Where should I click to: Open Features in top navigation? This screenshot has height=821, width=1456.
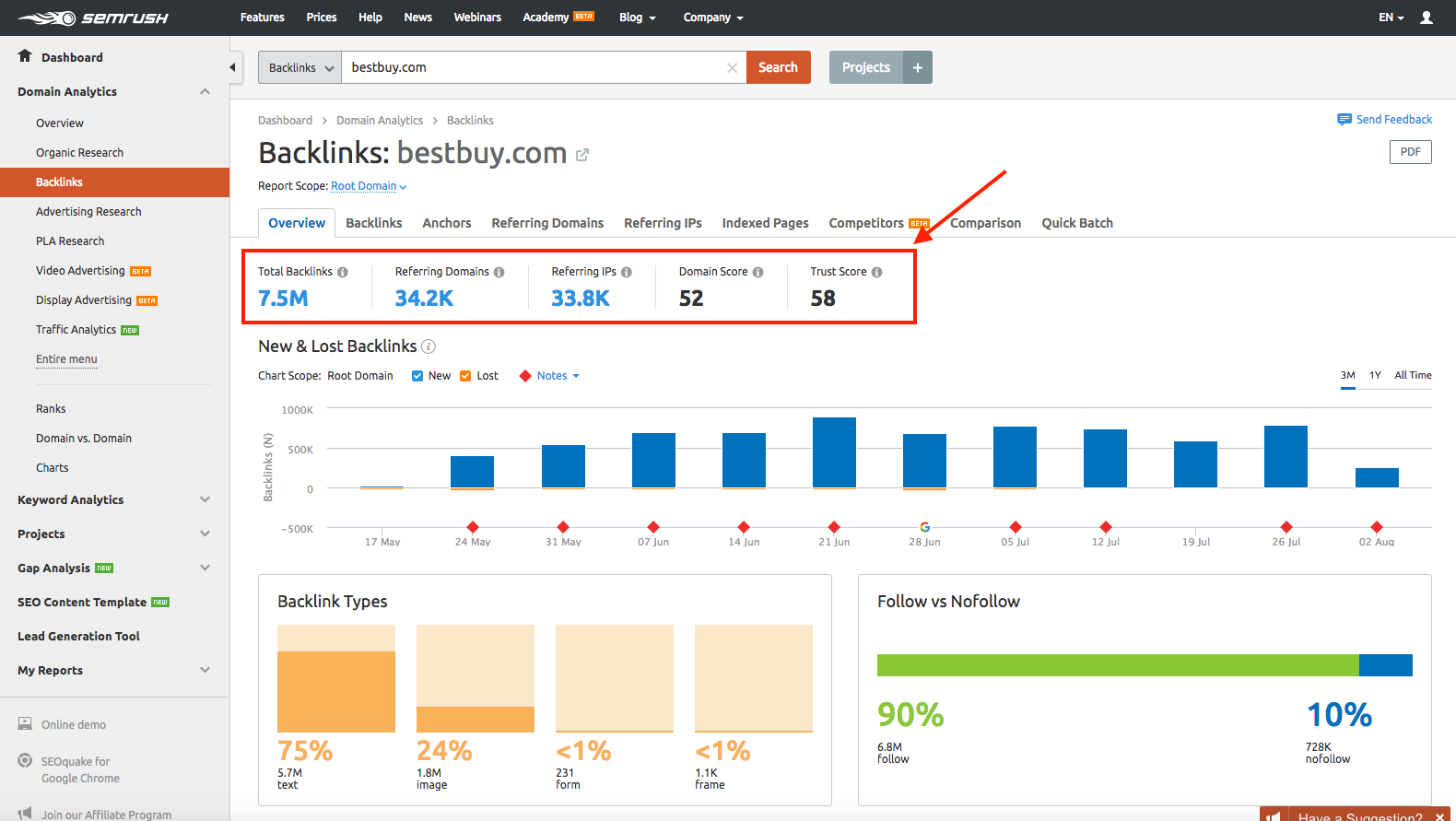tap(263, 18)
